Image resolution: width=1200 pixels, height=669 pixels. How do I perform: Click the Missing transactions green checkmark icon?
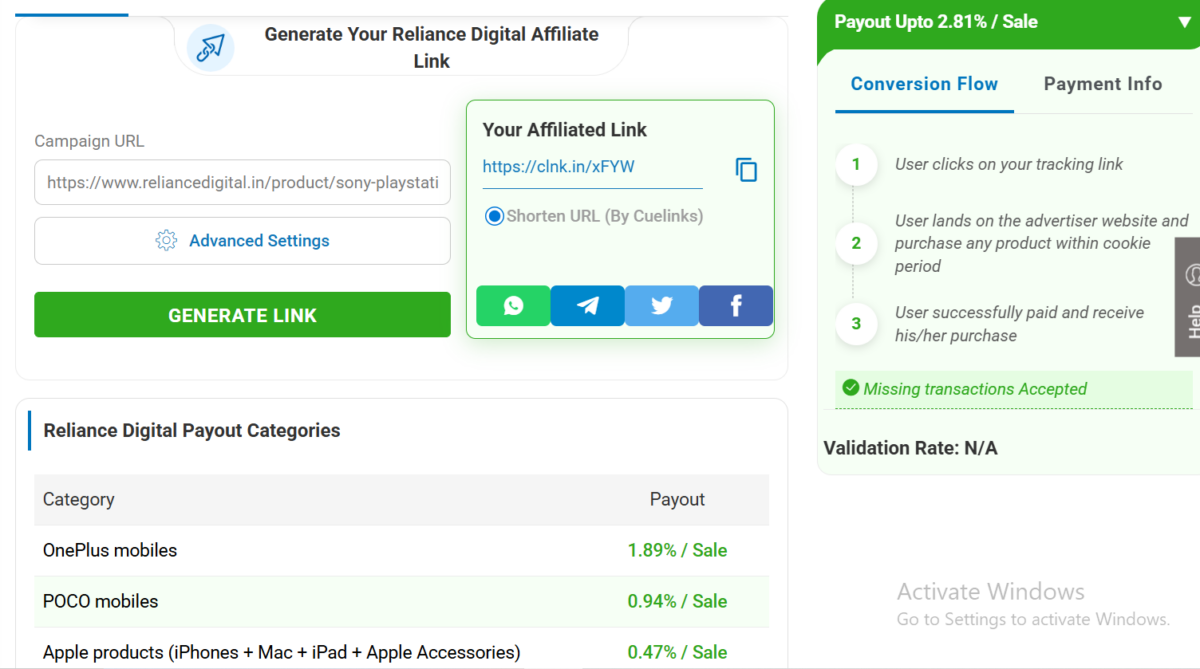coord(851,388)
